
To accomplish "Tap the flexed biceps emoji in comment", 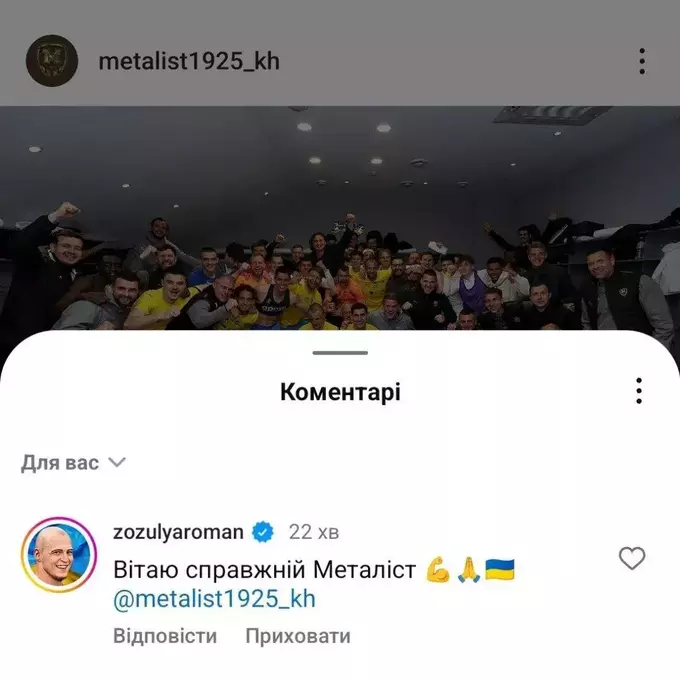I will 438,569.
